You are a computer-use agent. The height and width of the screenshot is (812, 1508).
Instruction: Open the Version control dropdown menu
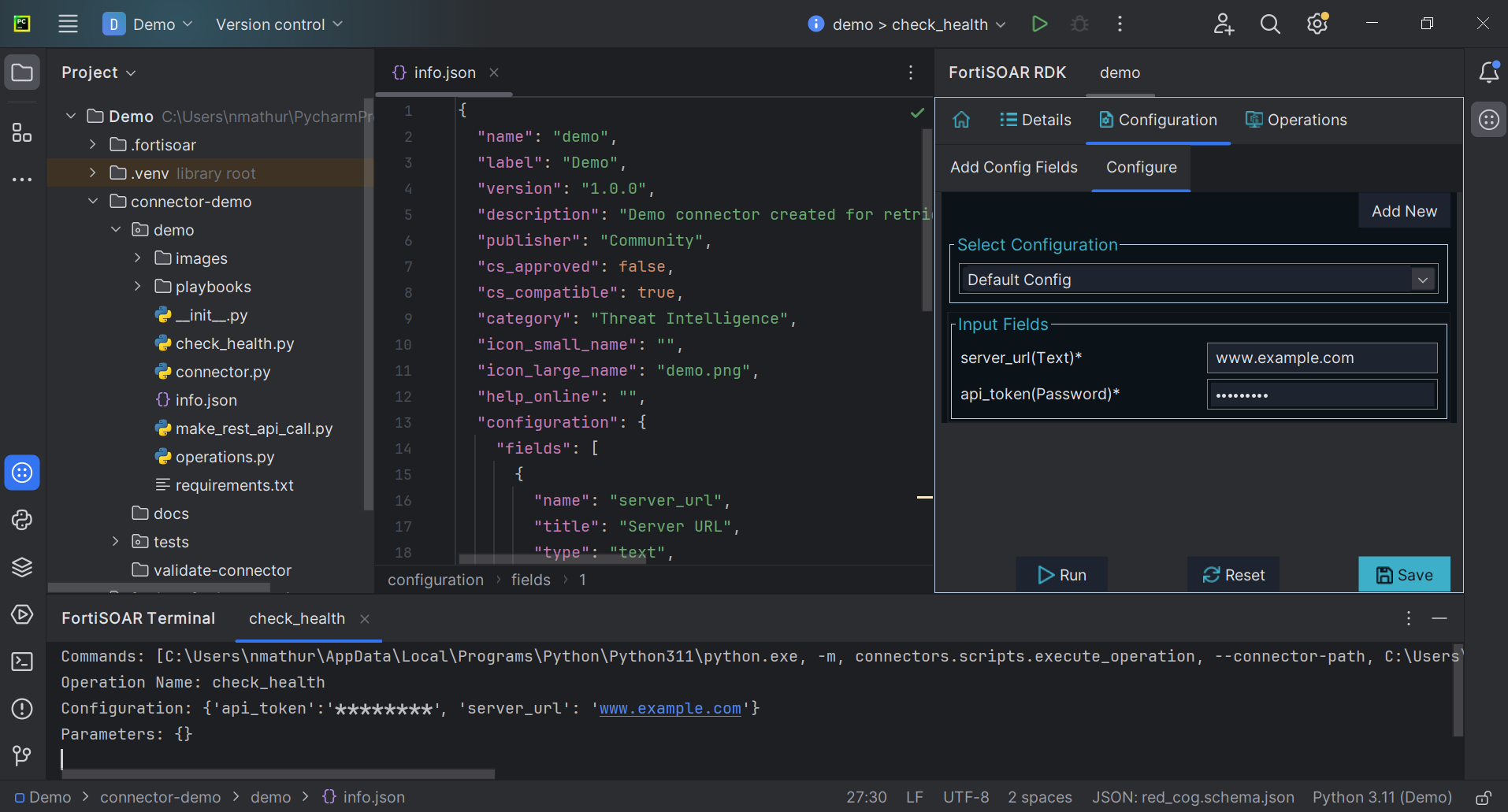coord(279,24)
